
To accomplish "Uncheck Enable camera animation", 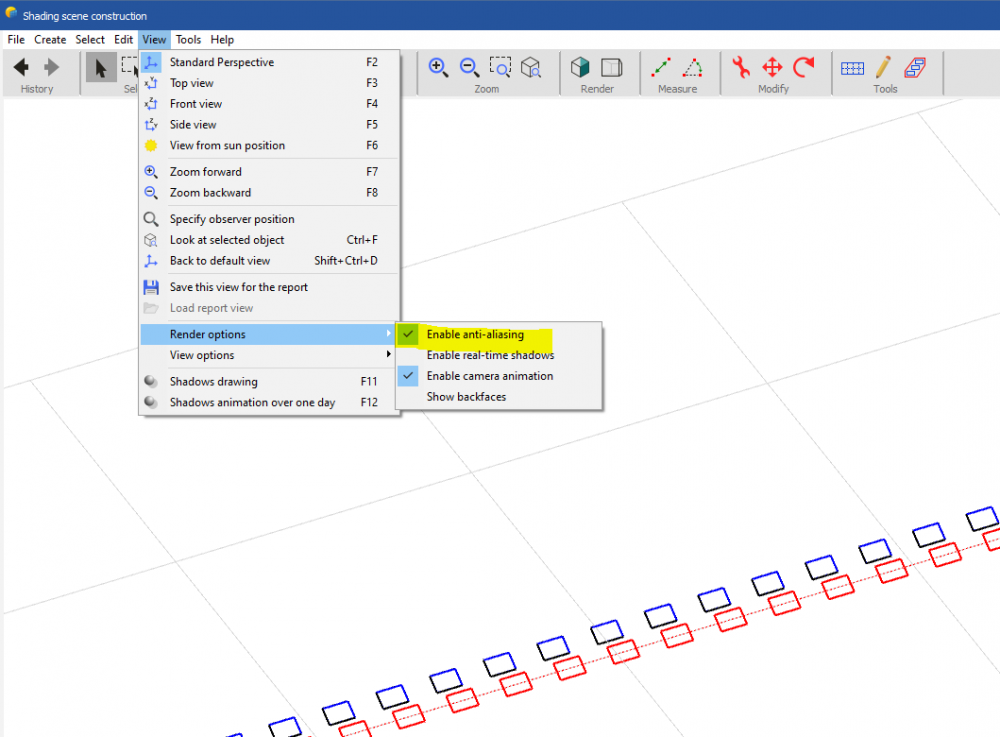I will (x=489, y=376).
